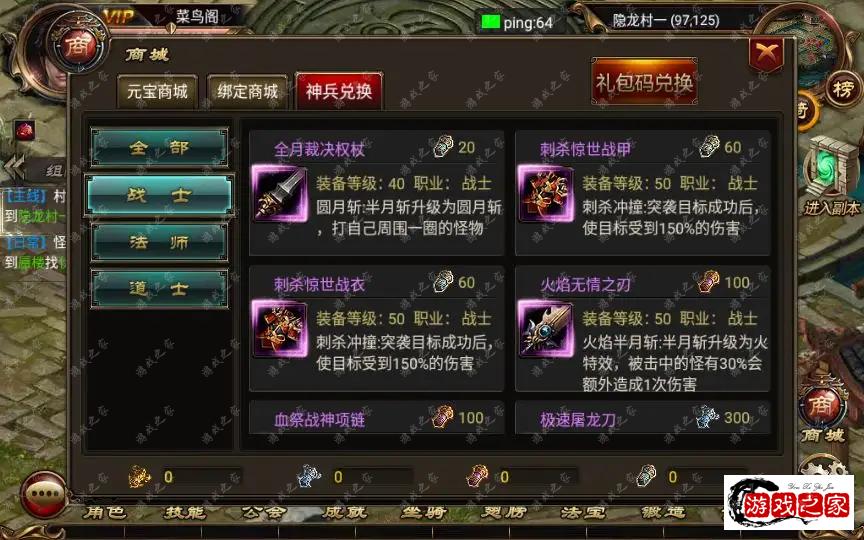Close the 商城 shop window
Screen dimensions: 864x540
pos(766,56)
